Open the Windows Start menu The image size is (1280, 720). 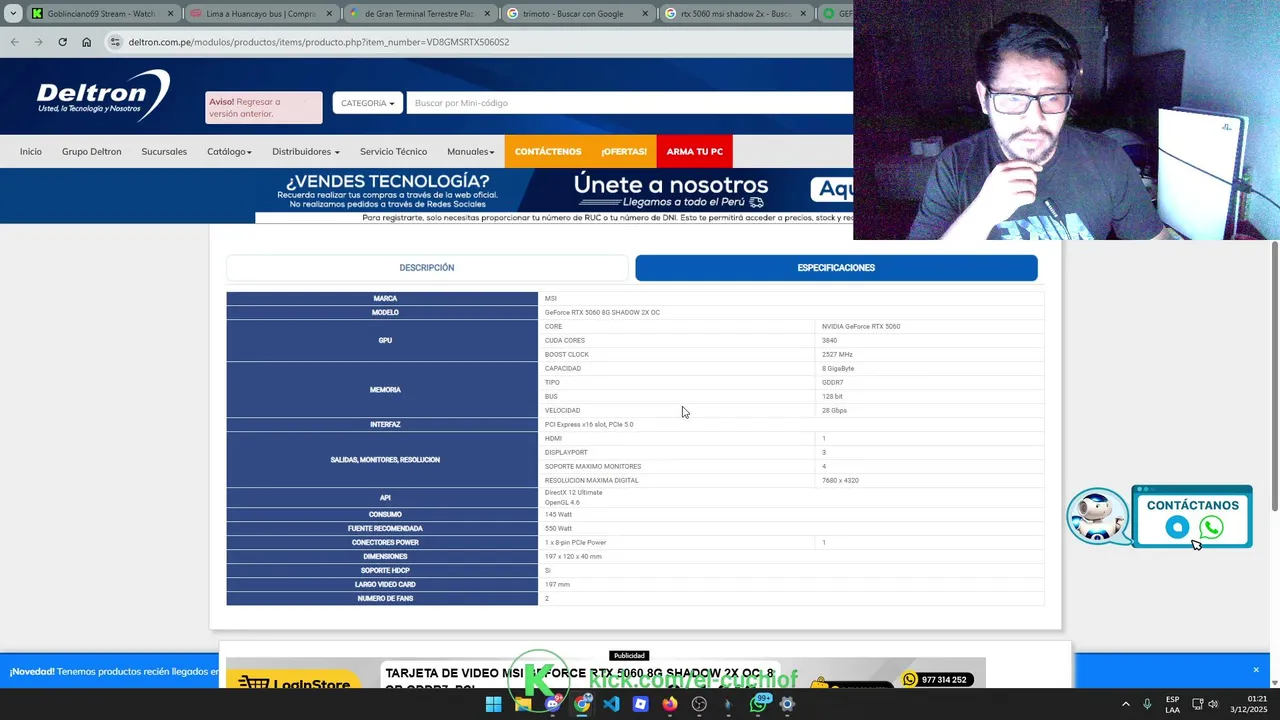pos(493,704)
